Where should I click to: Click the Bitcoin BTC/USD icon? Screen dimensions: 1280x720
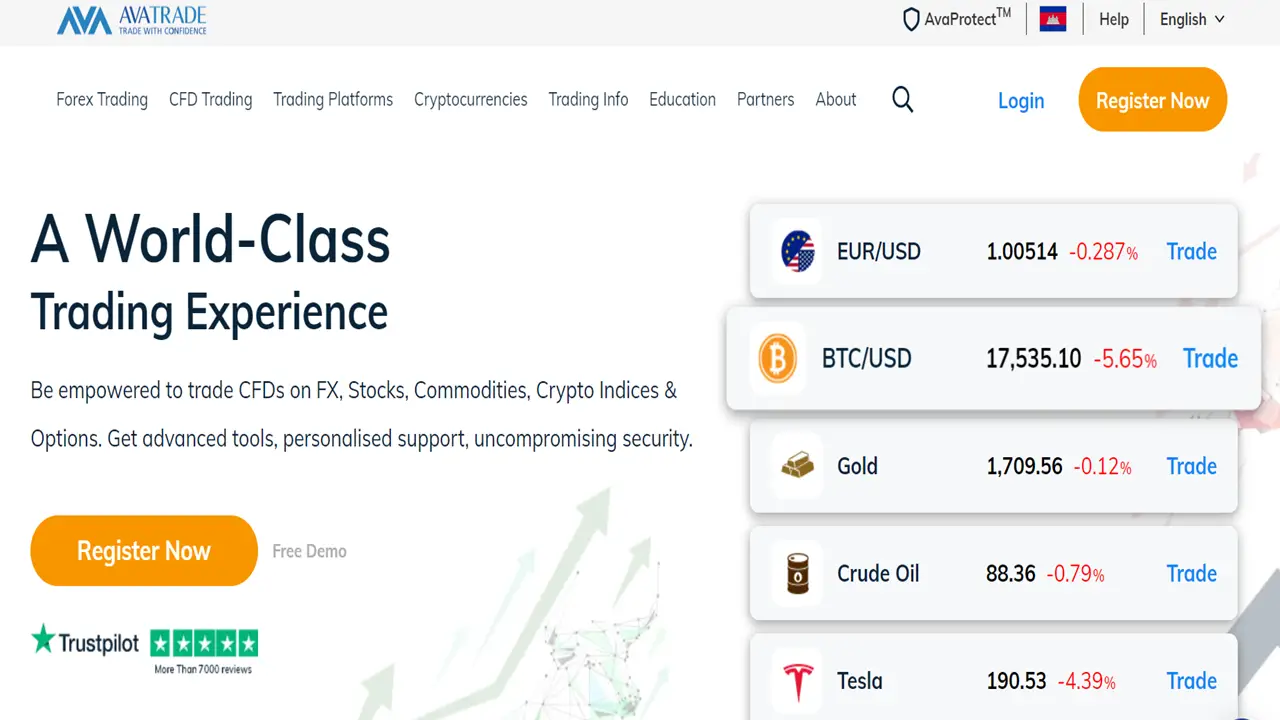777,358
